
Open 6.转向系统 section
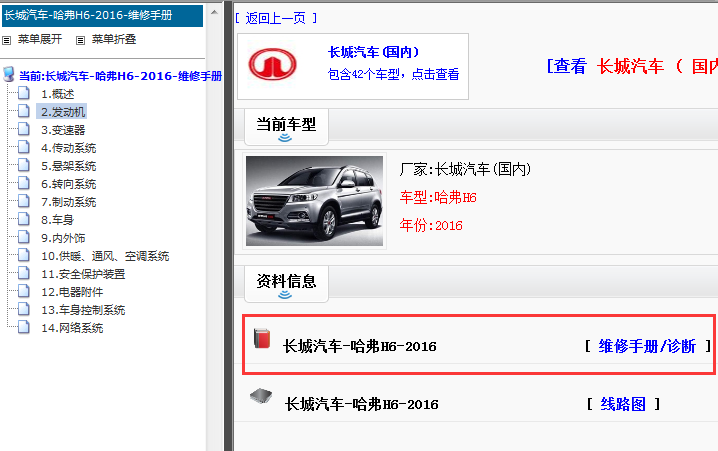coord(68,184)
